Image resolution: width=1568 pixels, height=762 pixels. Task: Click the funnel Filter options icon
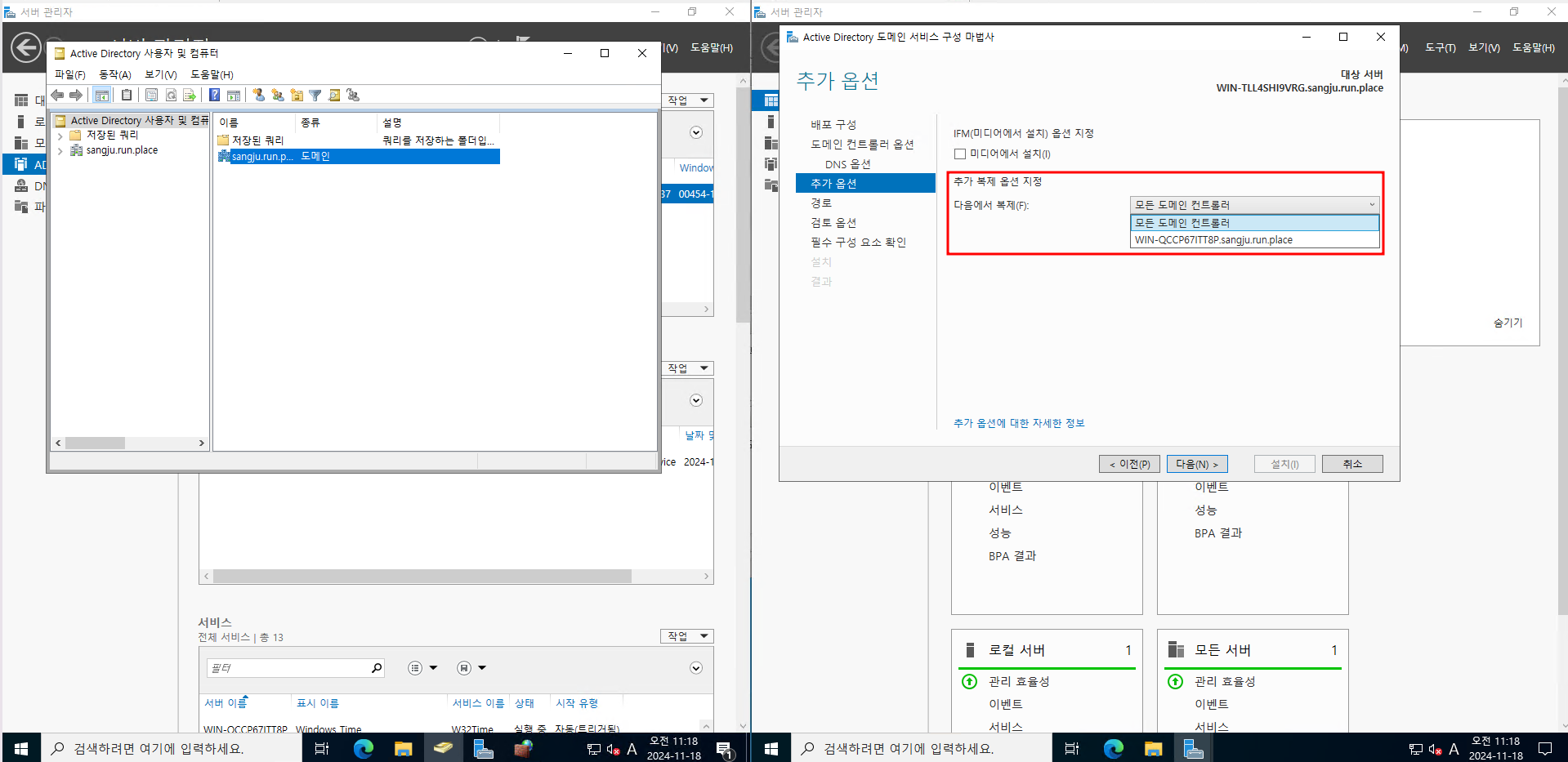pyautogui.click(x=315, y=96)
